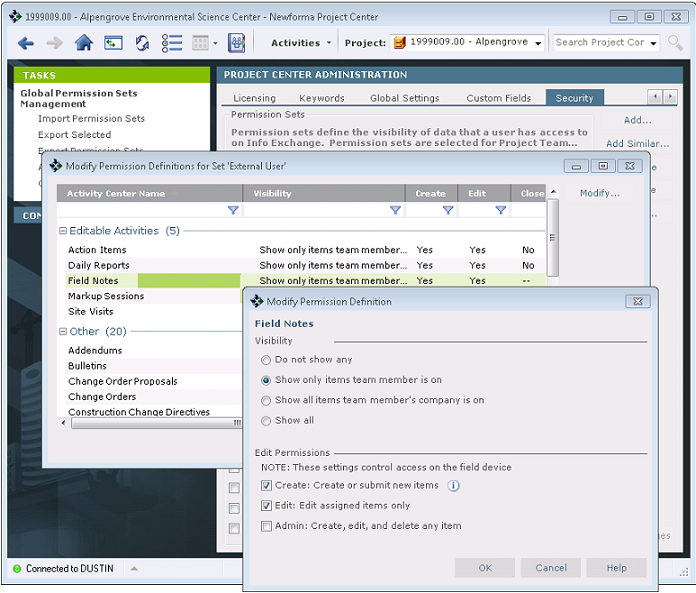Select 'Show only items team member is on'
Image resolution: width=696 pixels, height=593 pixels.
point(266,380)
